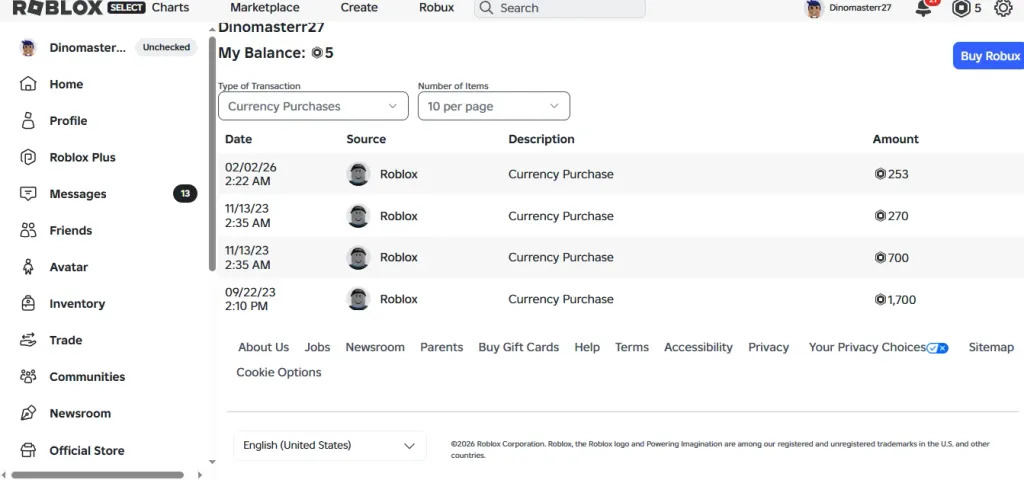Click the search magnifier icon
Viewport: 1024px width, 480px height.
[x=486, y=8]
